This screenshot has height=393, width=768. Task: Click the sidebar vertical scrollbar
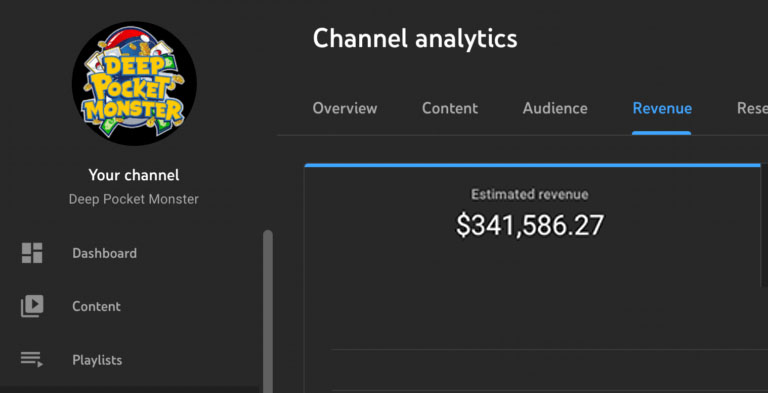pyautogui.click(x=268, y=311)
